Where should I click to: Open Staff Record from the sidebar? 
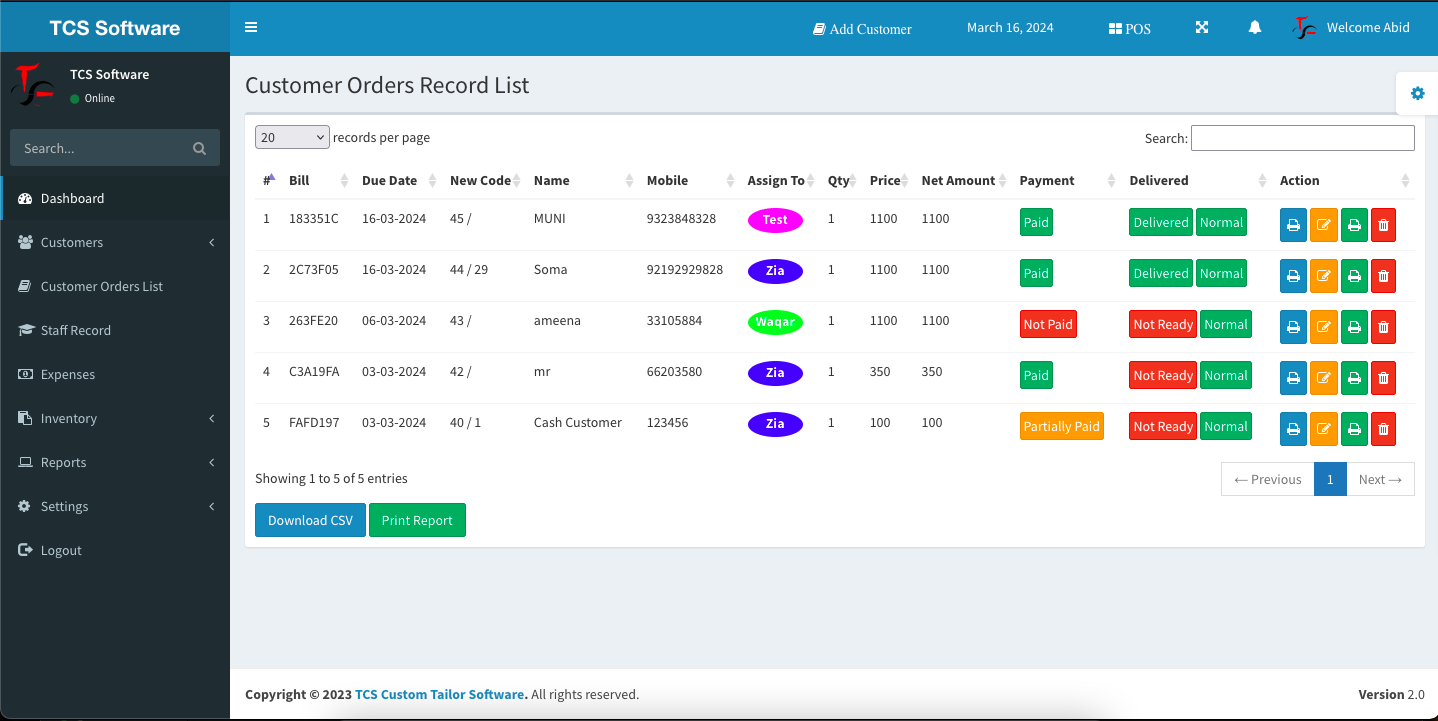point(76,330)
